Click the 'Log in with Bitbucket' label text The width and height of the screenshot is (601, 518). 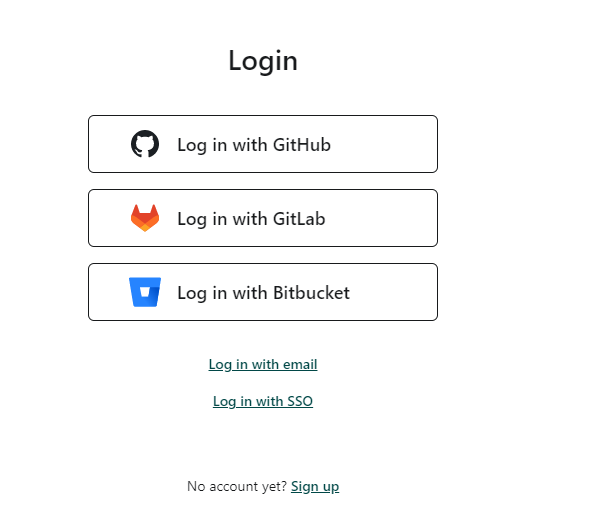263,293
